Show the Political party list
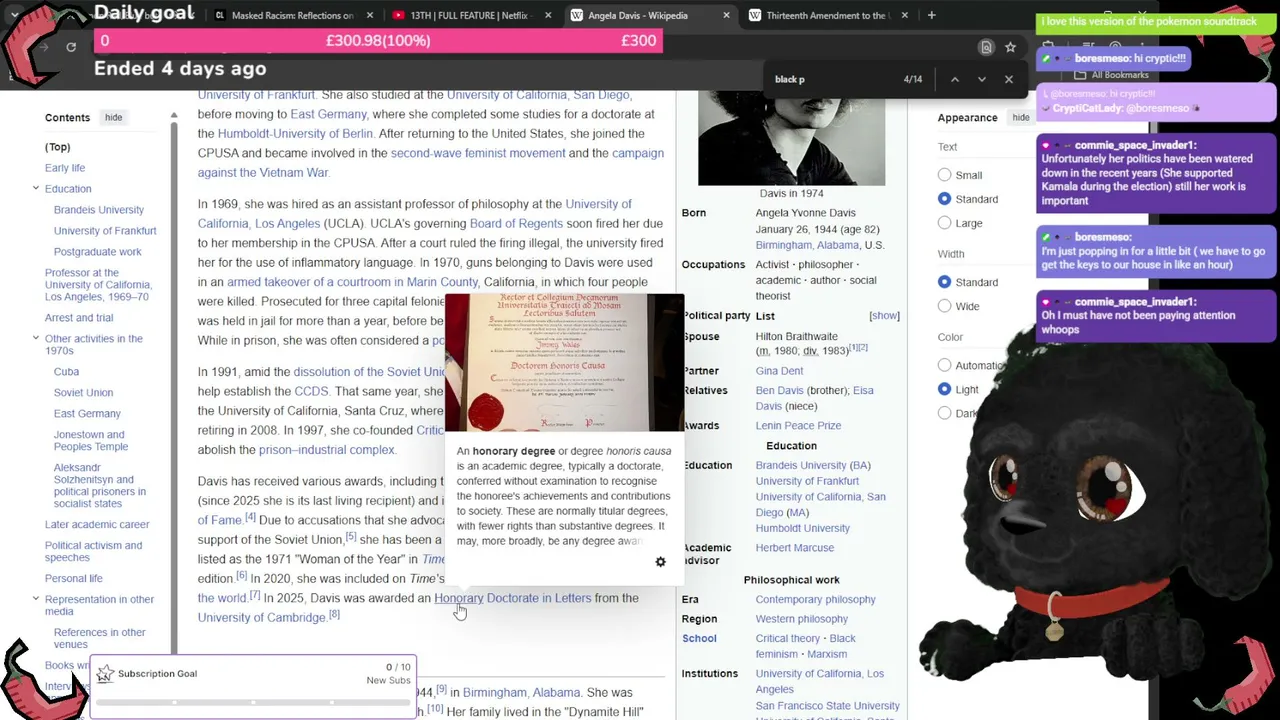1280x720 pixels. (884, 315)
